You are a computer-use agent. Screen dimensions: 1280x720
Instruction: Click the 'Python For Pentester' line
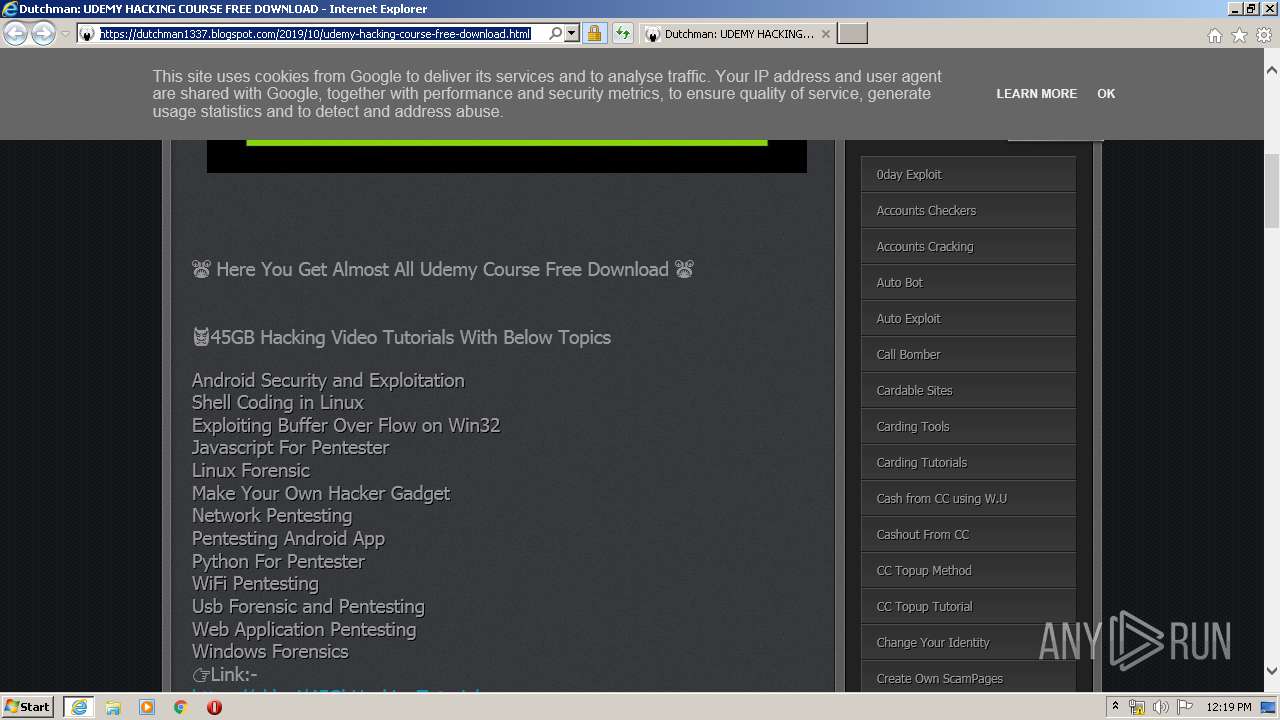click(x=278, y=561)
